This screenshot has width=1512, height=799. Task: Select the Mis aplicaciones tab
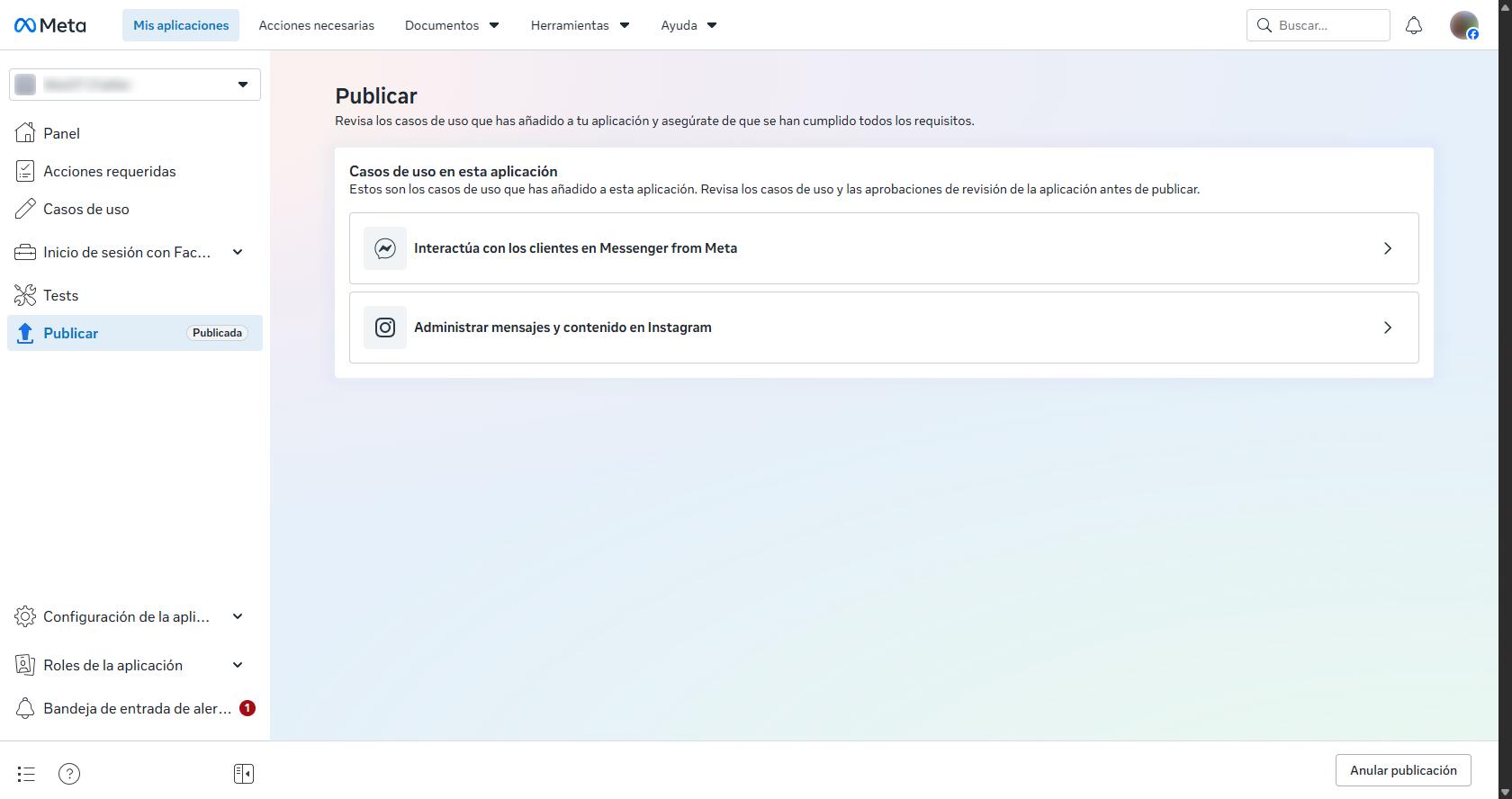pos(181,25)
